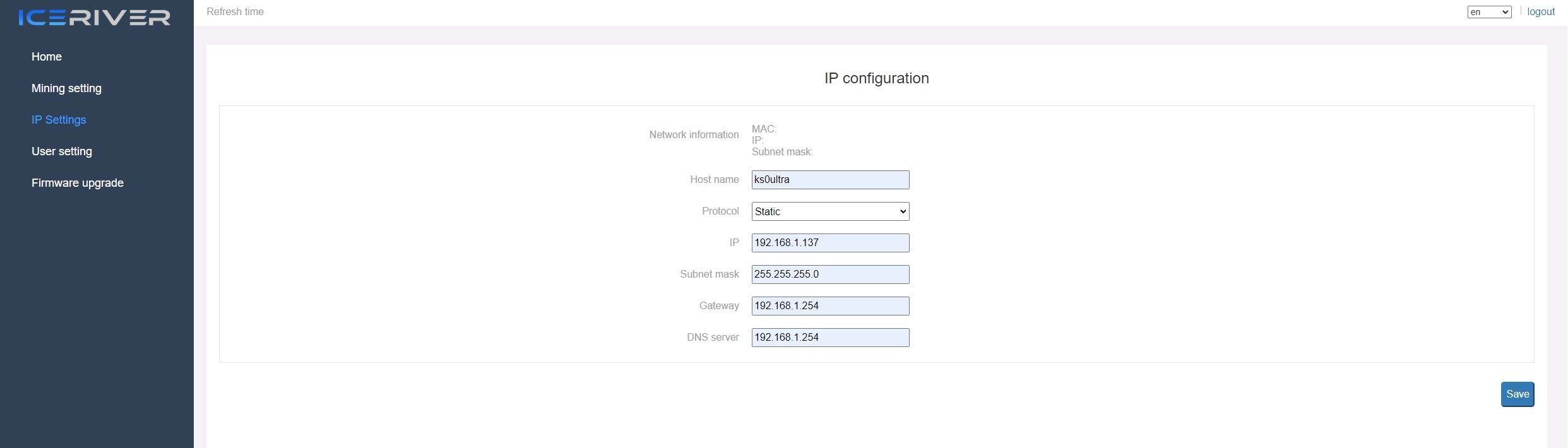This screenshot has height=448, width=1568.
Task: Click the Refresh time text
Action: [x=235, y=12]
